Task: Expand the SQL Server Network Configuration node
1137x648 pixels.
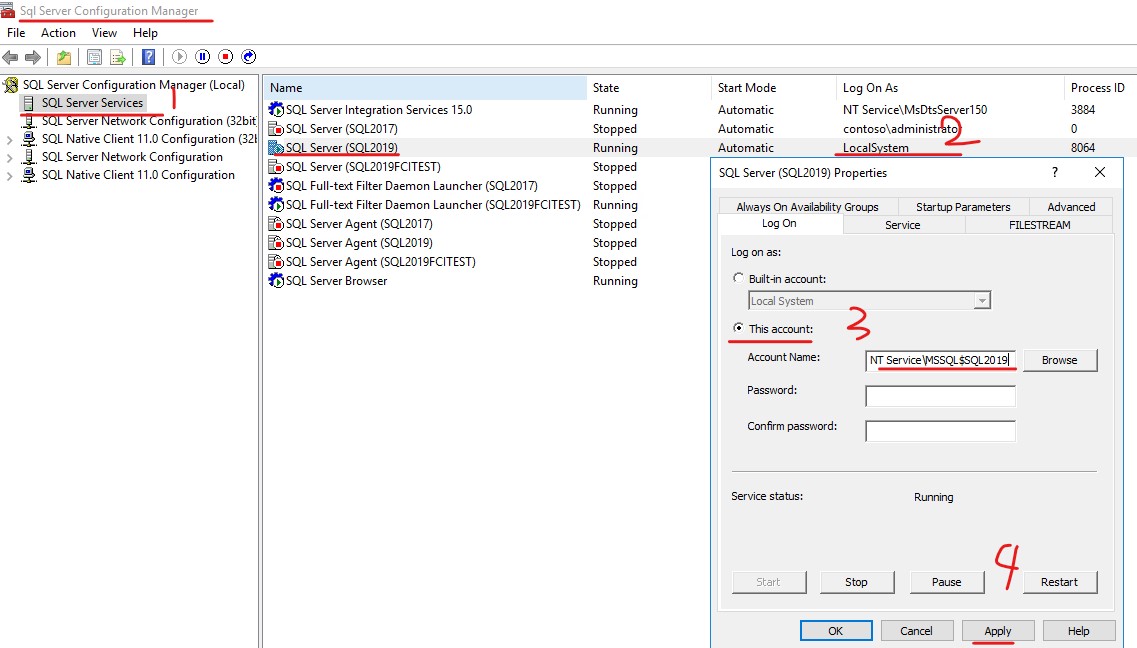Action: (x=9, y=157)
